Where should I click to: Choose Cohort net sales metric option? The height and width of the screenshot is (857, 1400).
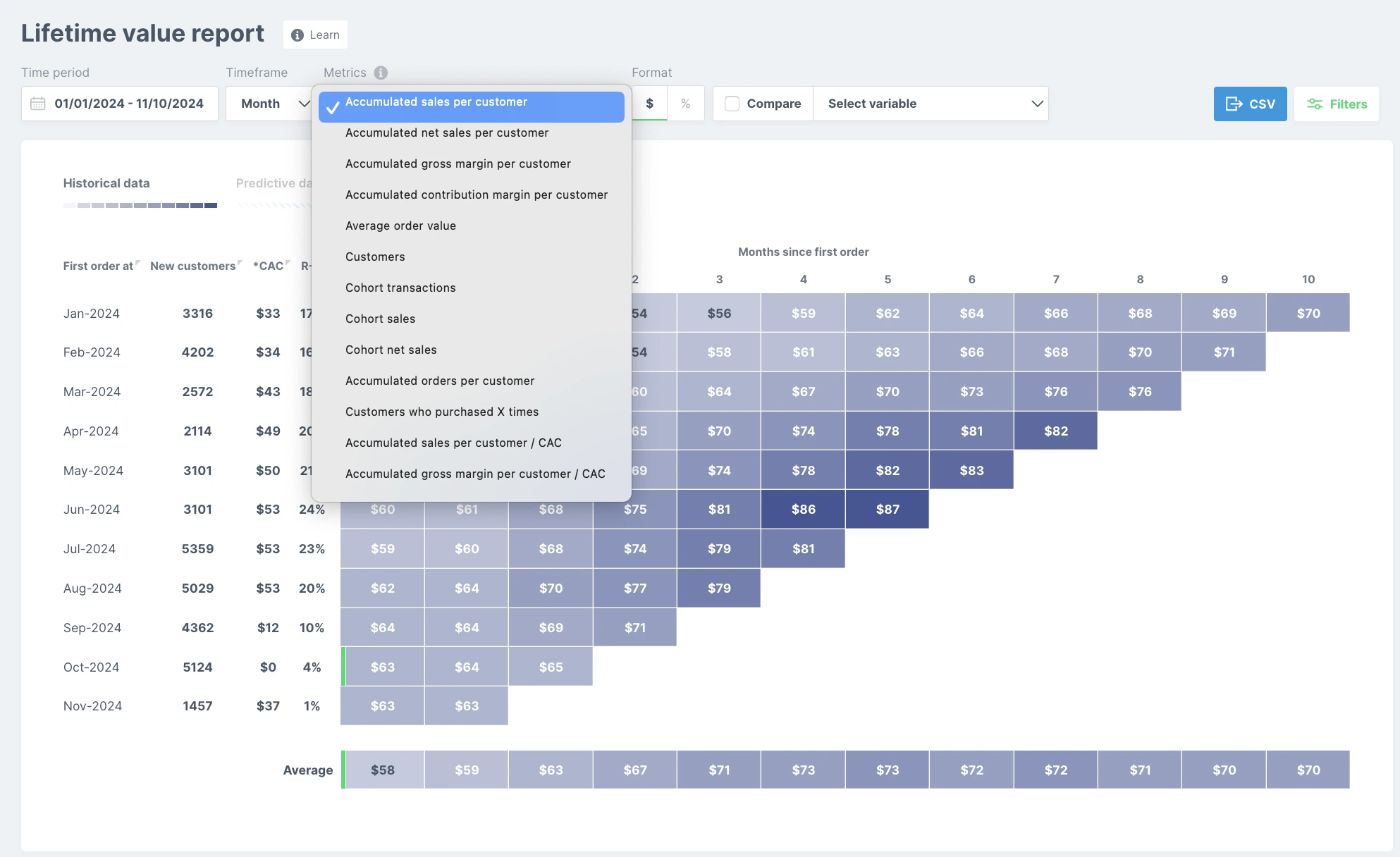point(391,350)
